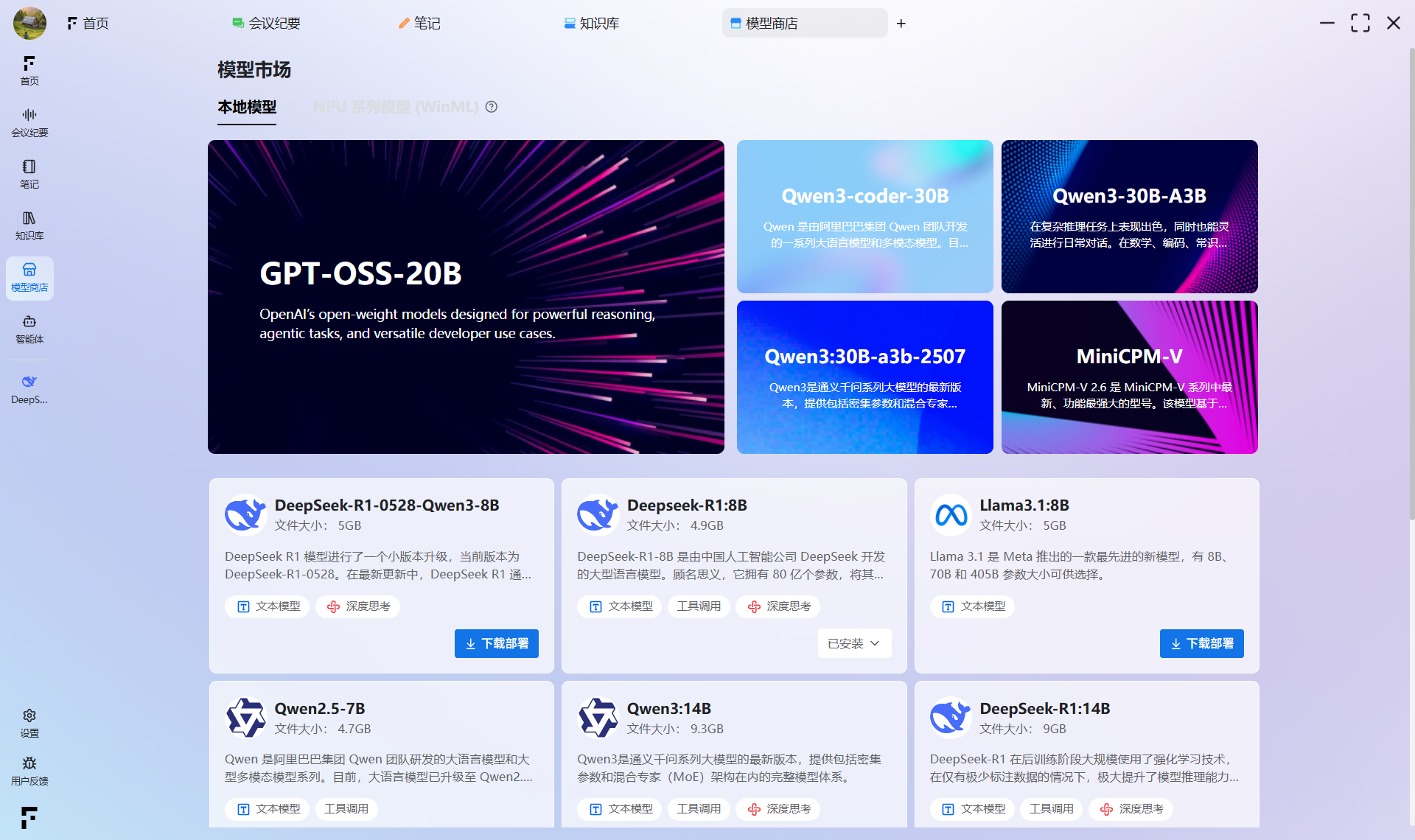Toggle fullscreen window mode icon

pos(1360,23)
